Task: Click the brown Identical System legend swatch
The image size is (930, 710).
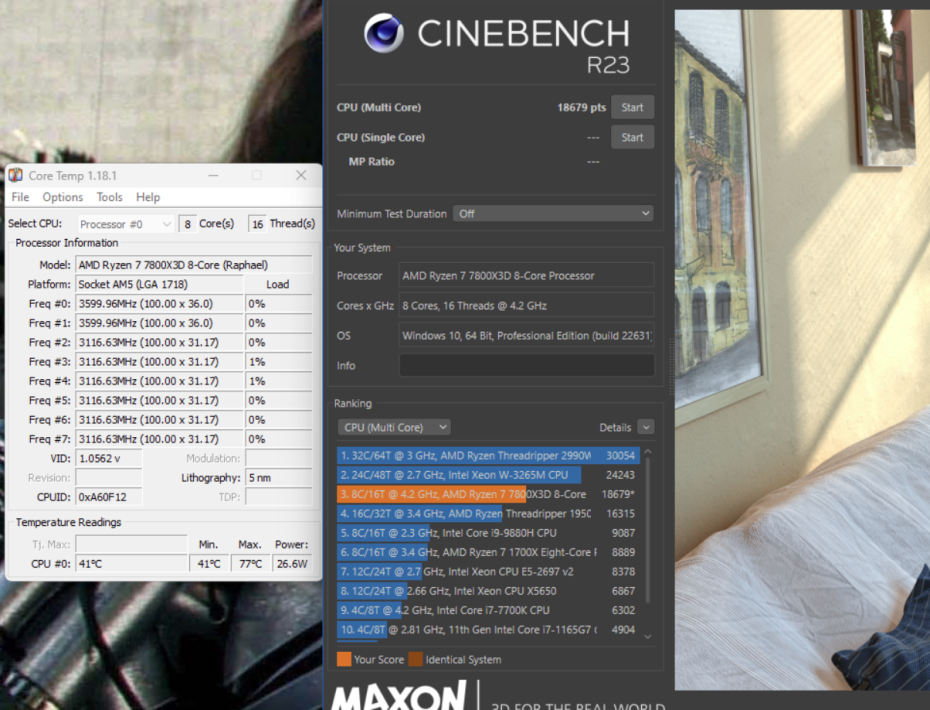Action: point(416,660)
